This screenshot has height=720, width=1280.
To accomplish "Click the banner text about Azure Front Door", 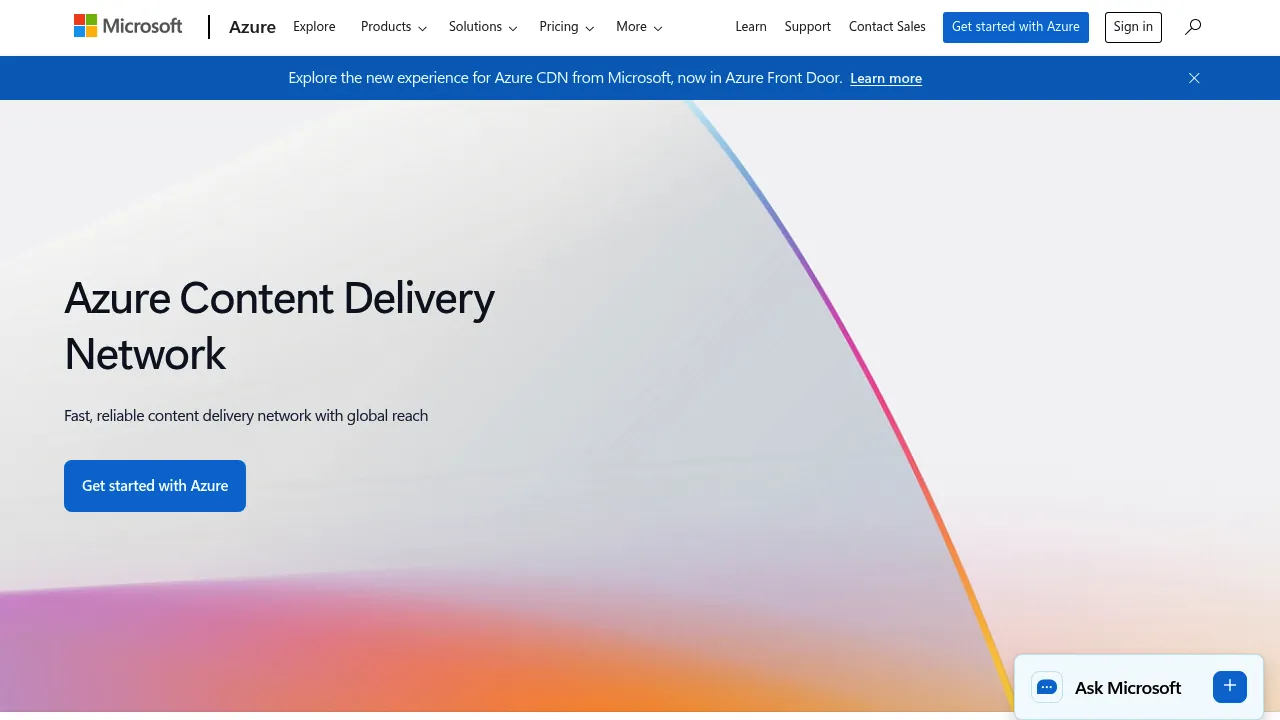I will click(x=565, y=78).
